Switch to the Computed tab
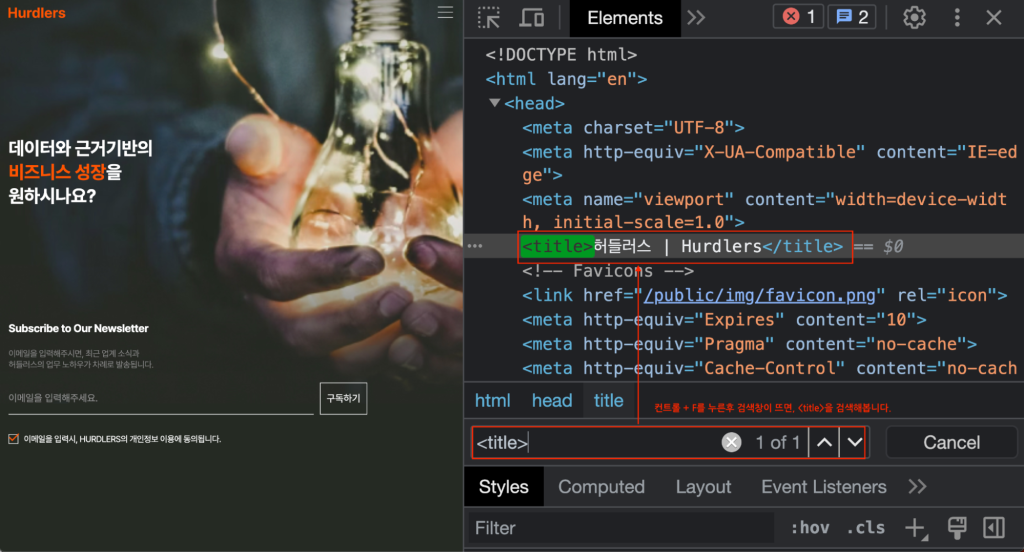1024x552 pixels. (x=601, y=487)
